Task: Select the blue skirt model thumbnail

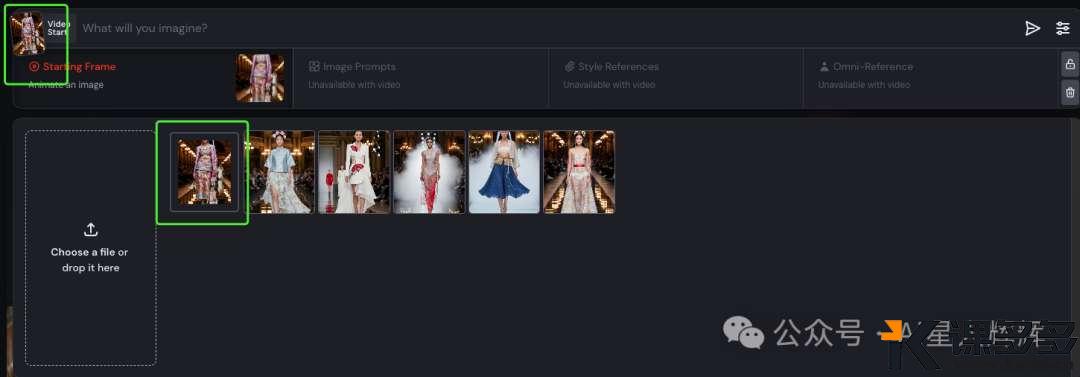Action: 504,172
